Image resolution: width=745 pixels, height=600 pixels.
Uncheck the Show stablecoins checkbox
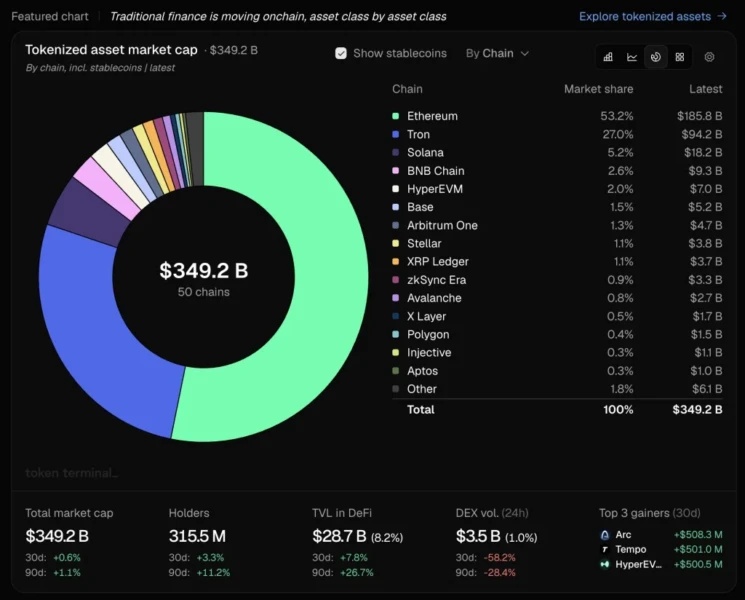[x=341, y=53]
